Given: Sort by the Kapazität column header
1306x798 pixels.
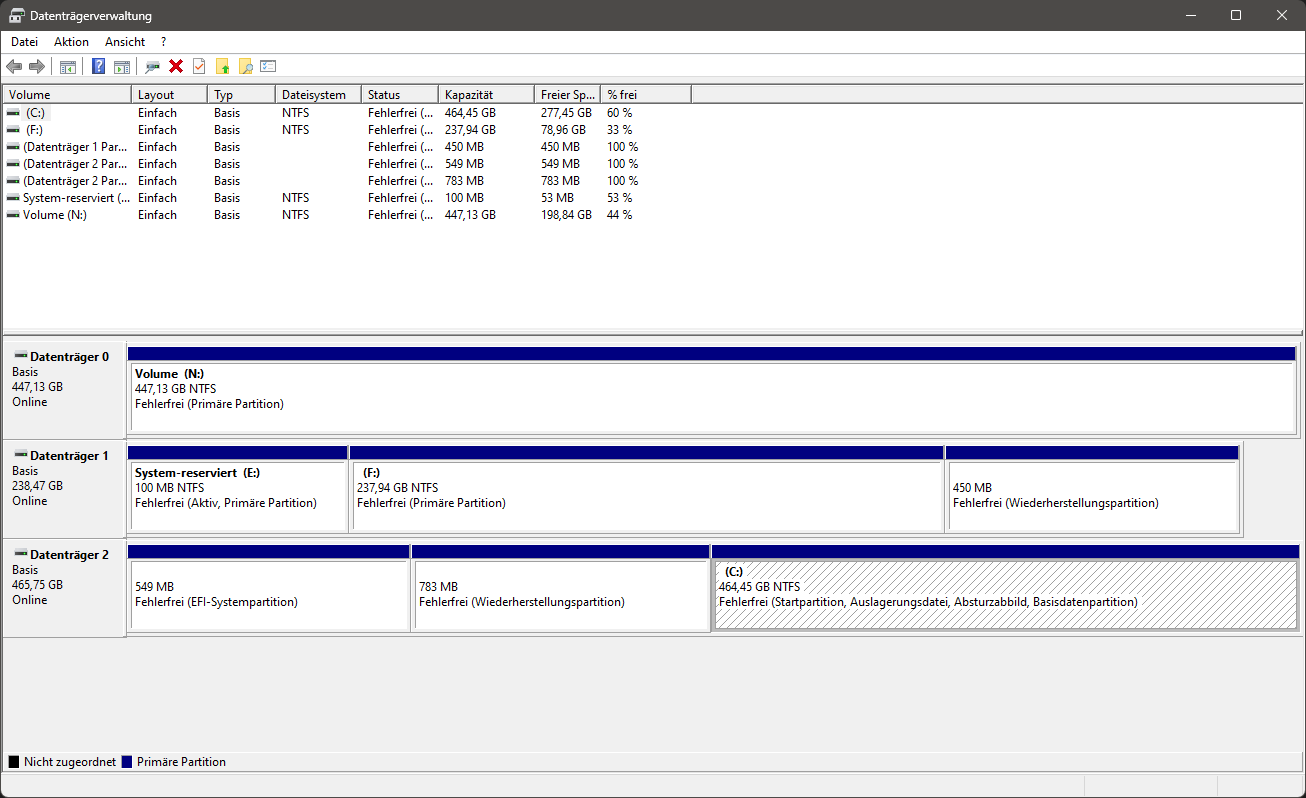Looking at the screenshot, I should click(x=486, y=95).
